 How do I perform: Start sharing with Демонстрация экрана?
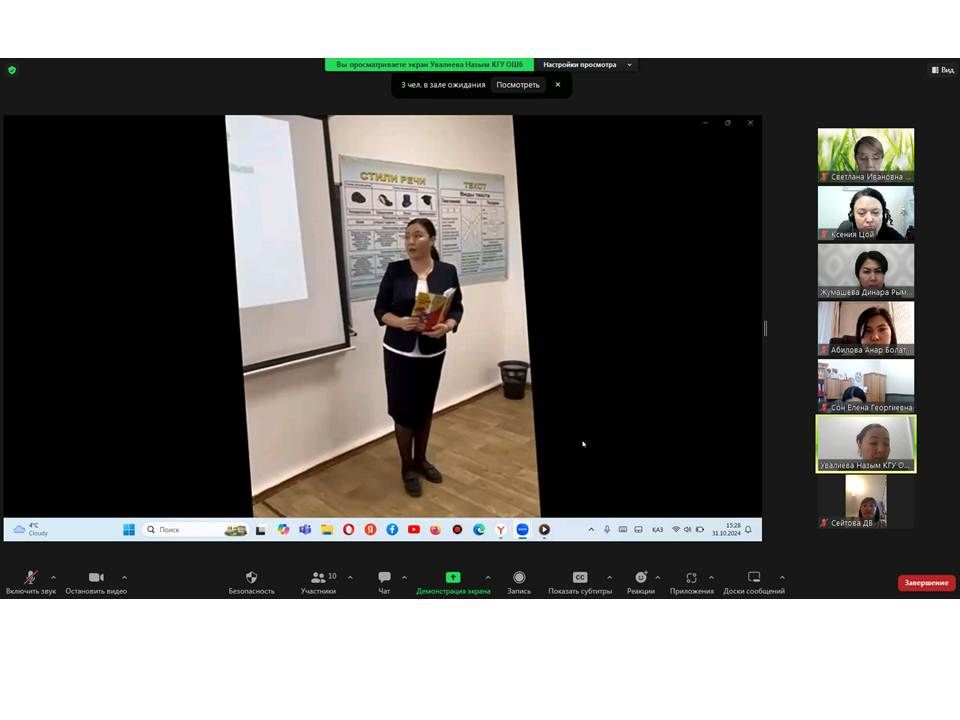pos(453,578)
